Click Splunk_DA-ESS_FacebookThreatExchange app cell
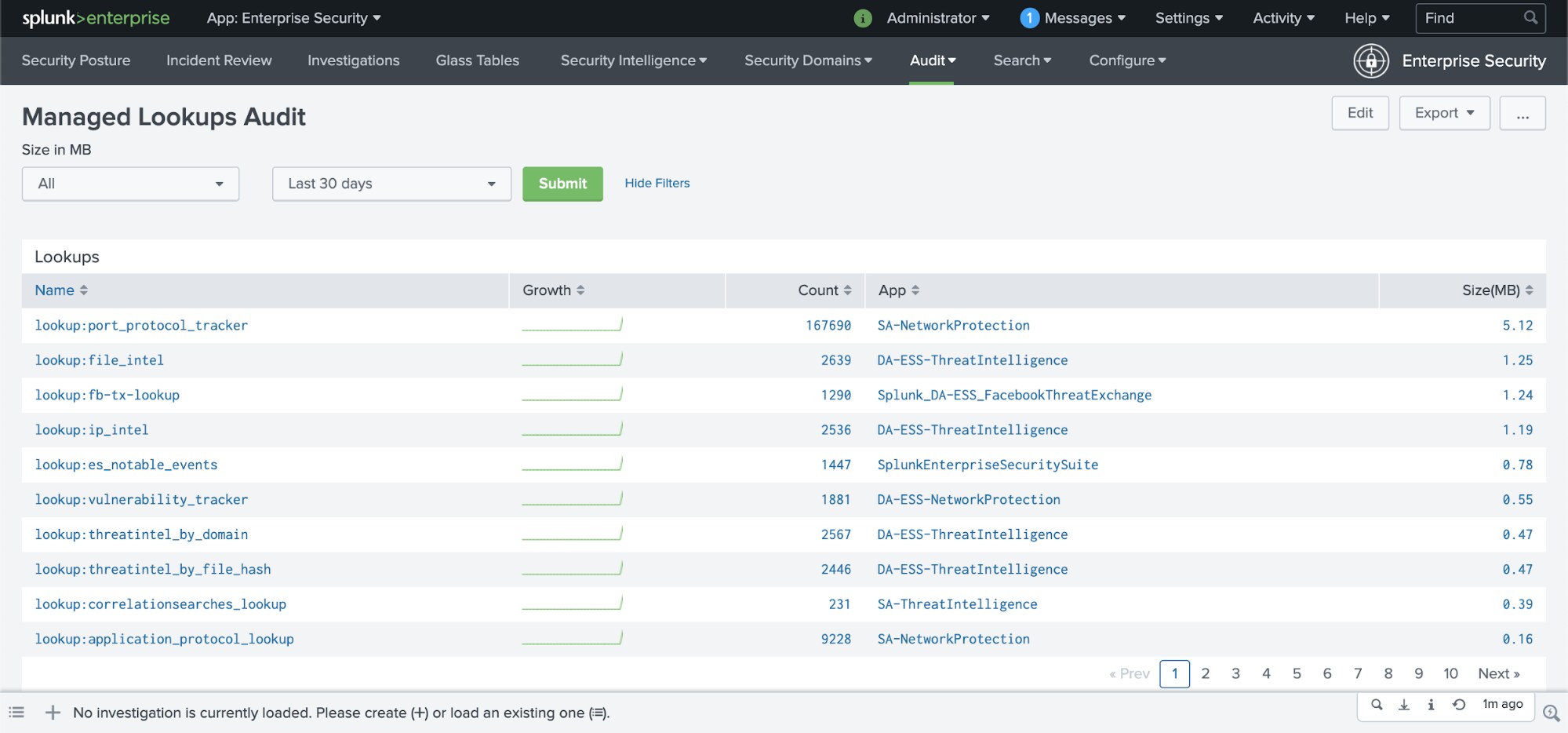 point(1014,395)
